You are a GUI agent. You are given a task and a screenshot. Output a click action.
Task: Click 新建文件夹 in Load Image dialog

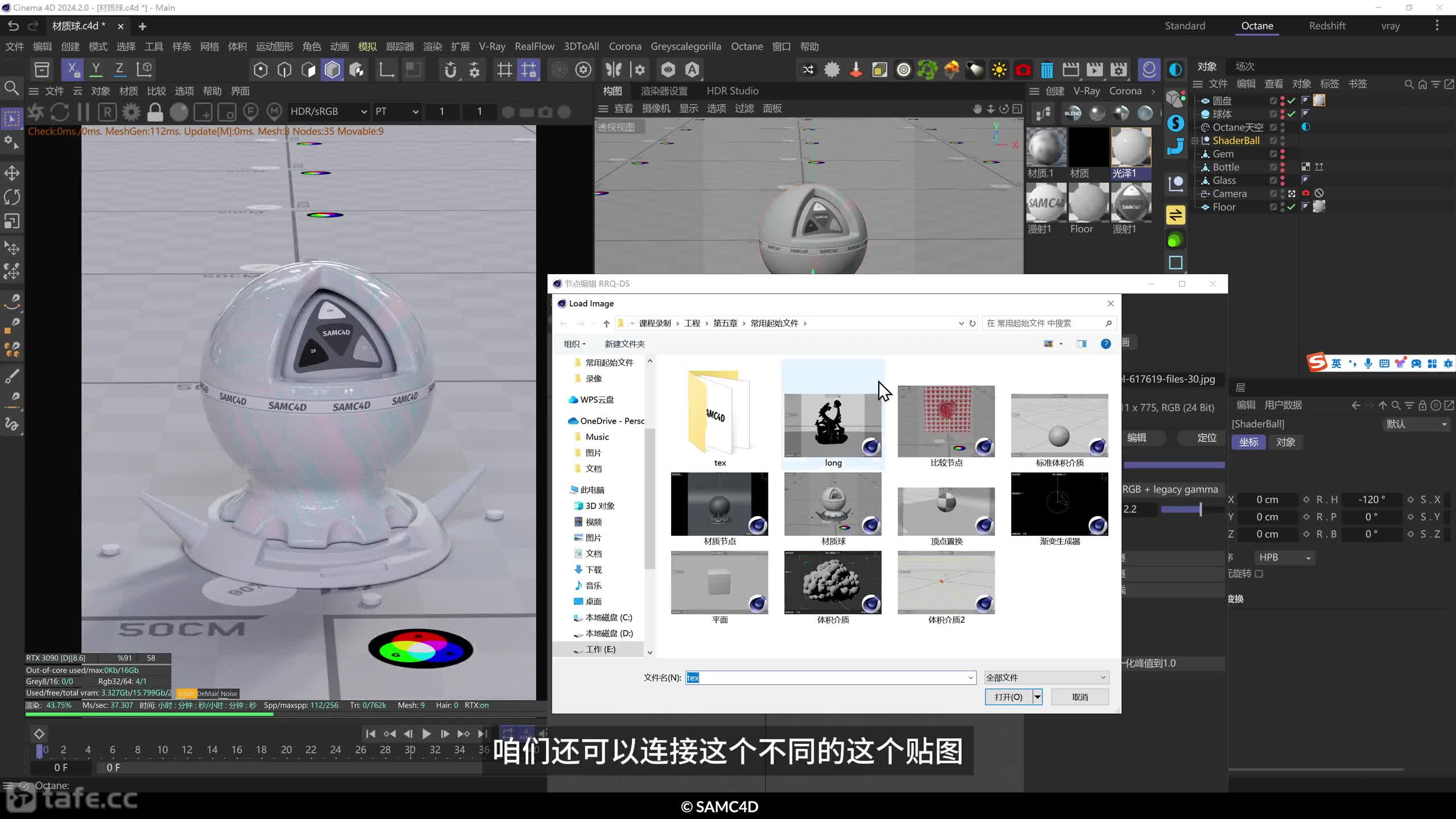point(624,344)
